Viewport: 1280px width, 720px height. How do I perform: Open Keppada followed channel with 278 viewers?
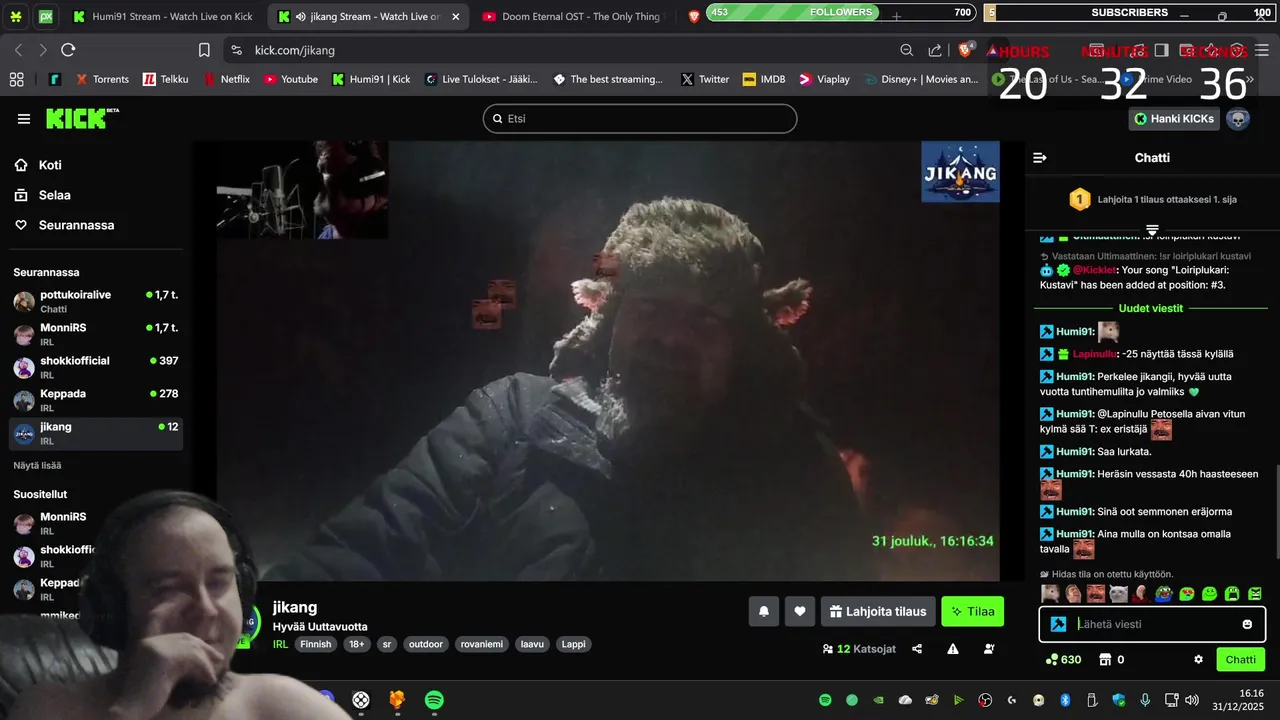(96, 400)
